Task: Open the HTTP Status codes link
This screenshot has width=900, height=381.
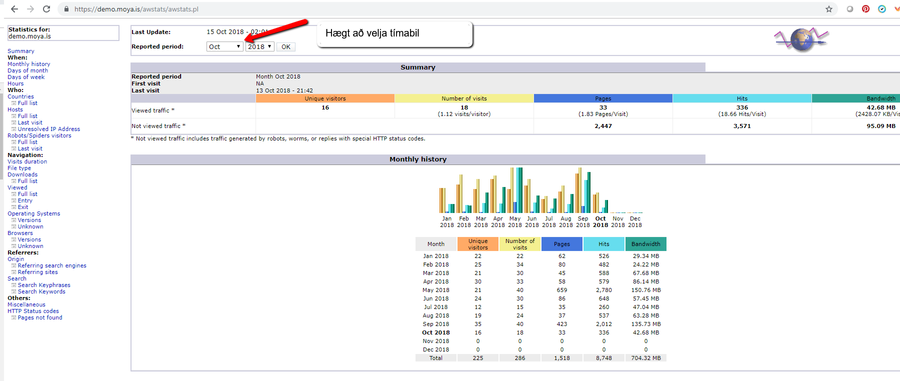Action: [33, 311]
